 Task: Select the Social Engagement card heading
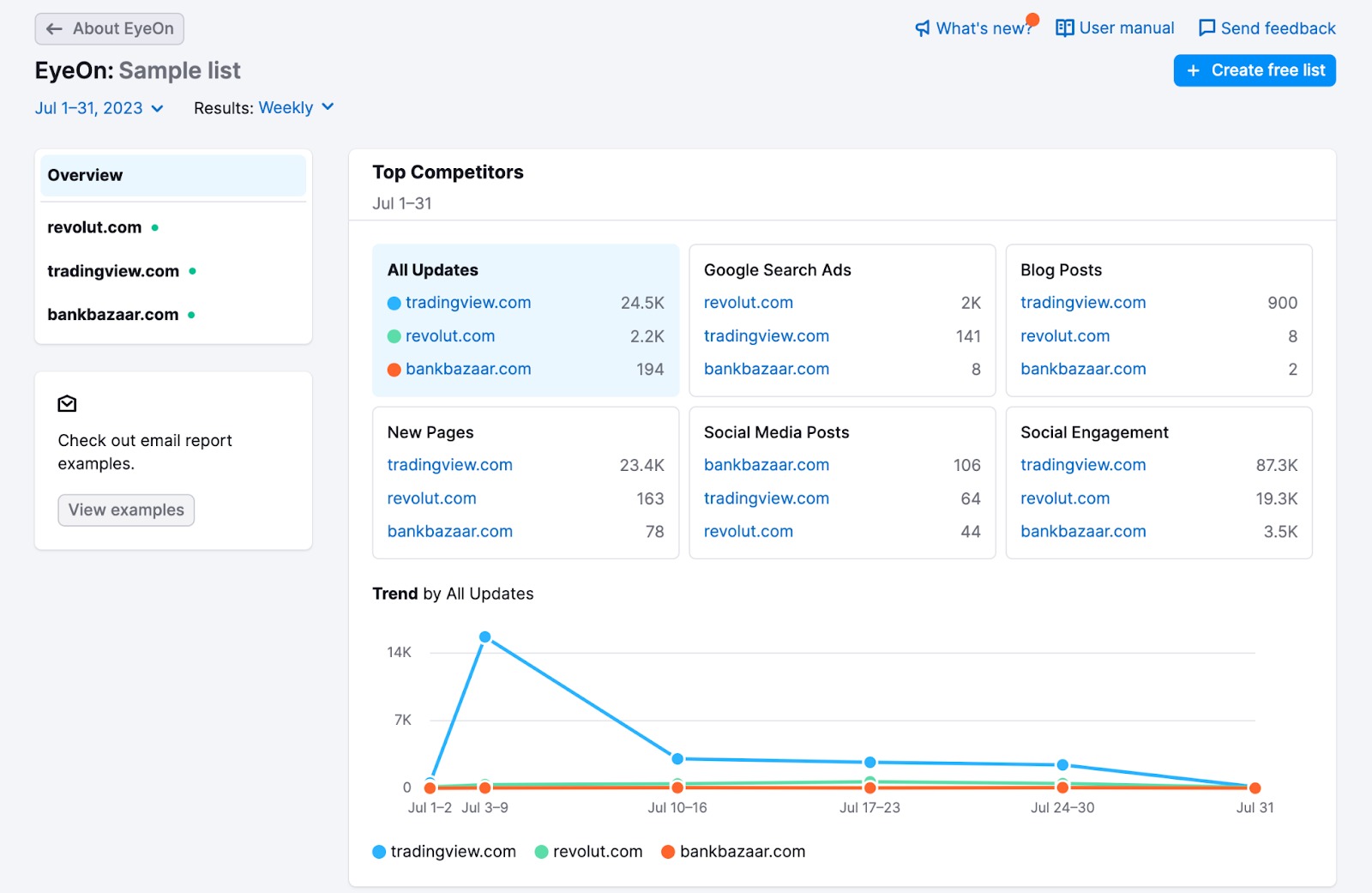pyautogui.click(x=1094, y=432)
